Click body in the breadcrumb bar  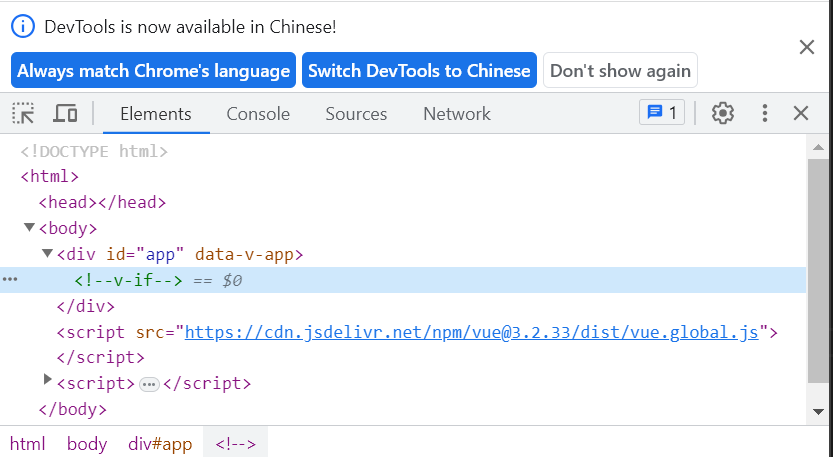87,444
